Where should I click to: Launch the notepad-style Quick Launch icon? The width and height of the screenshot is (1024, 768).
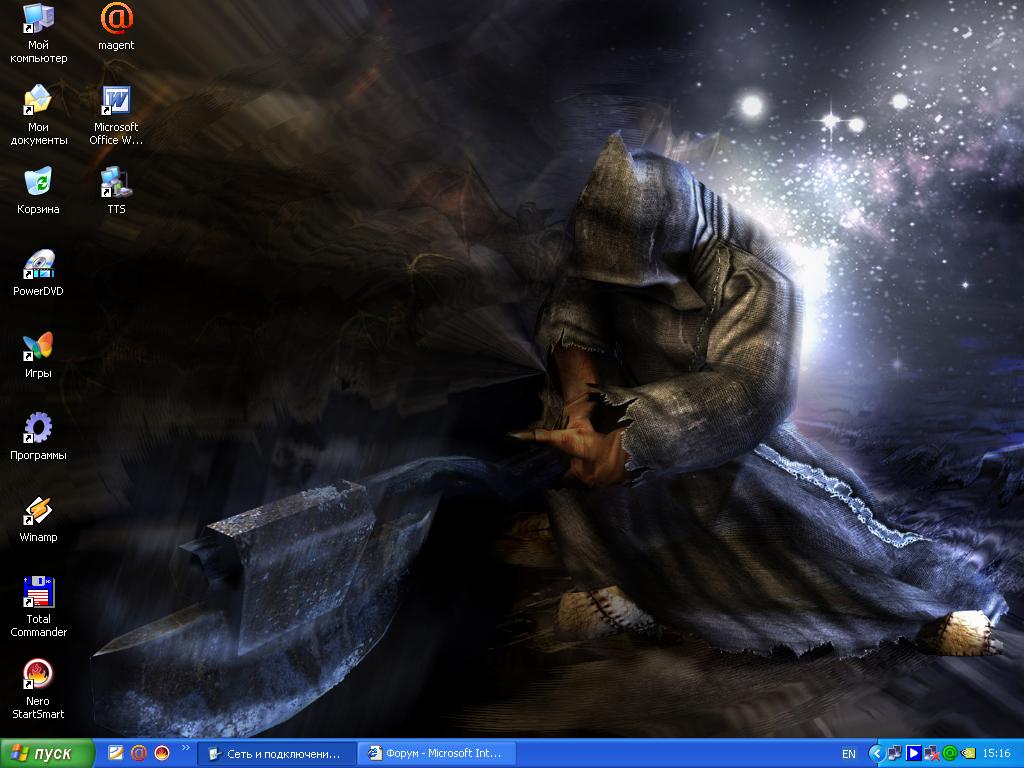[x=116, y=754]
